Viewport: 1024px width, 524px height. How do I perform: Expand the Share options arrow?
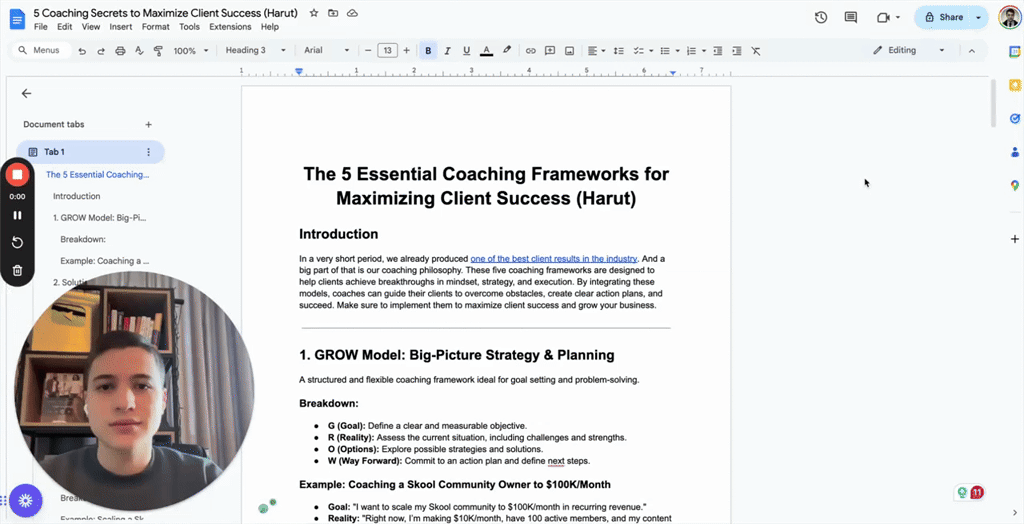(x=978, y=18)
